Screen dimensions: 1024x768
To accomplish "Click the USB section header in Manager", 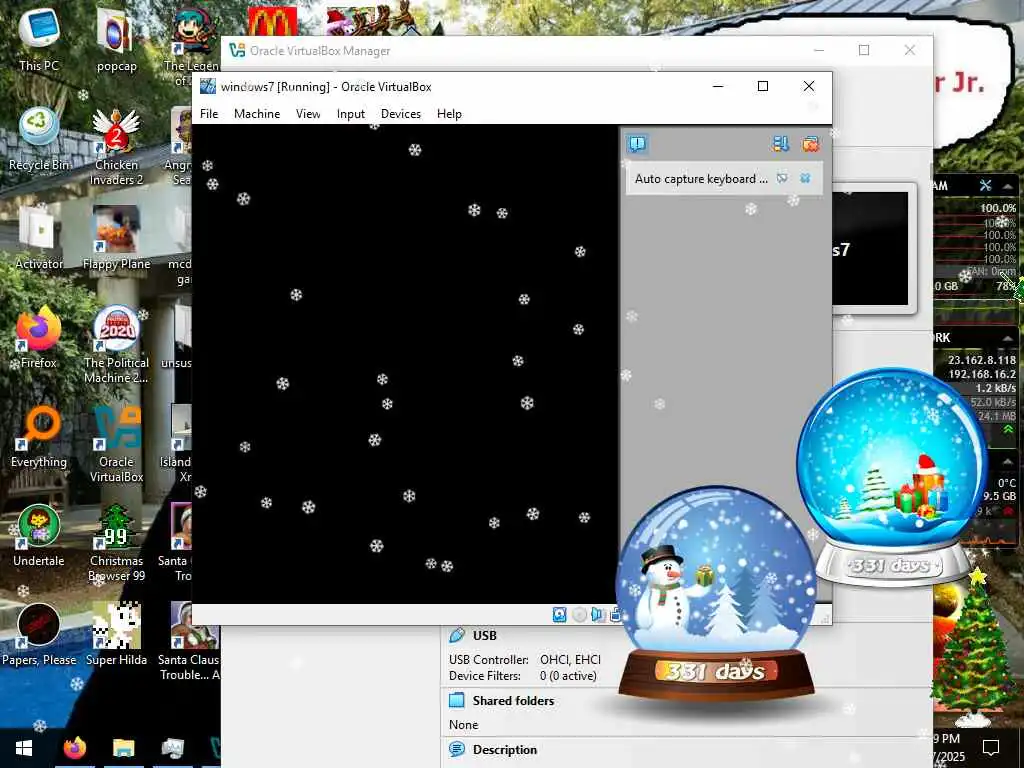I will pyautogui.click(x=484, y=635).
